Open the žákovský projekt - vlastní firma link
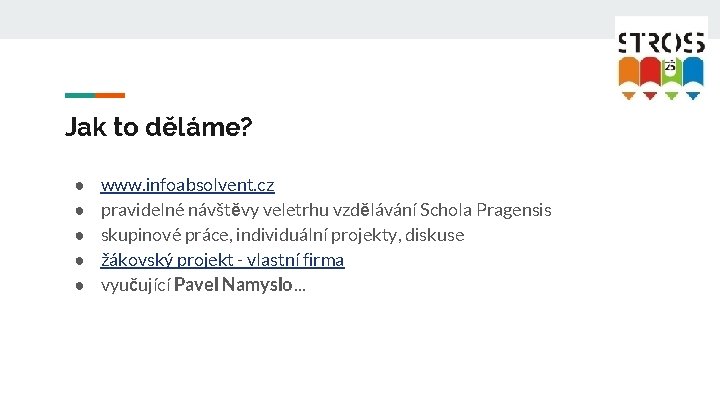 223,260
